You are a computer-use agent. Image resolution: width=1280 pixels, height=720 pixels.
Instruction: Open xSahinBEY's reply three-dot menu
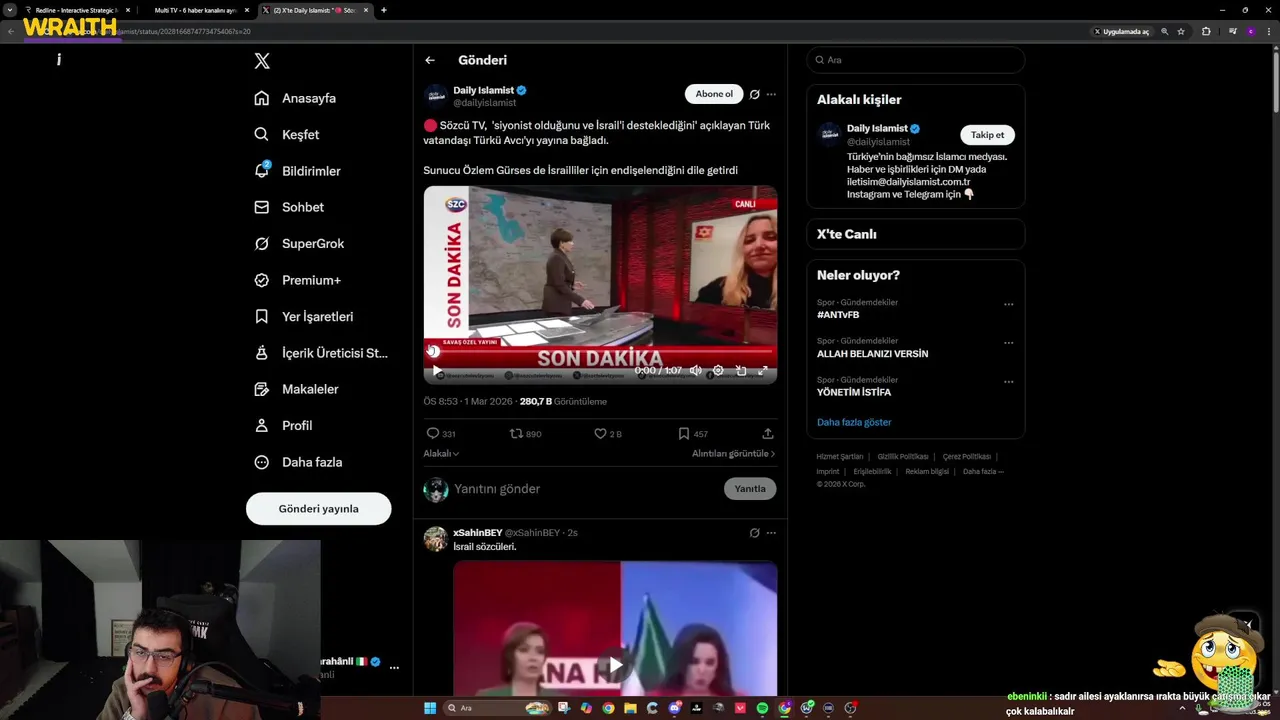(x=771, y=533)
